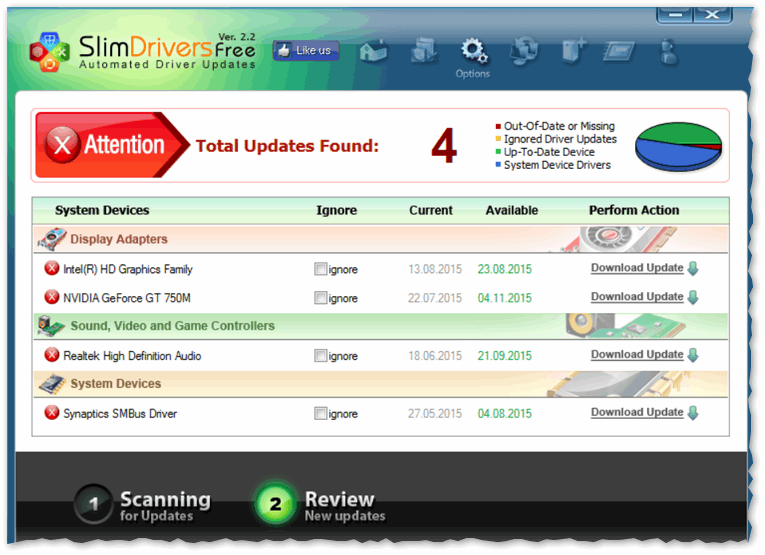Image resolution: width=765 pixels, height=555 pixels.
Task: Click available date 04.11.2015
Action: coord(504,298)
